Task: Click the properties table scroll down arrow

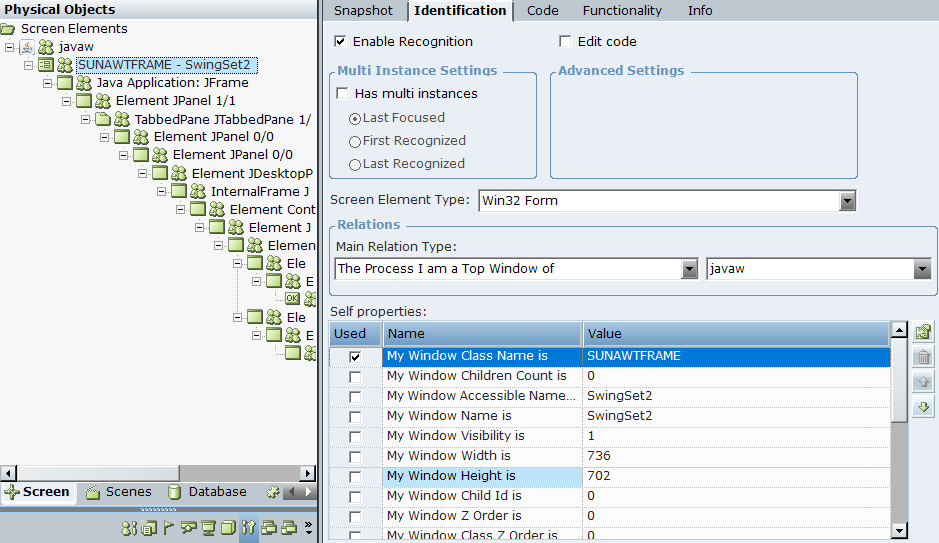Action: tap(899, 531)
